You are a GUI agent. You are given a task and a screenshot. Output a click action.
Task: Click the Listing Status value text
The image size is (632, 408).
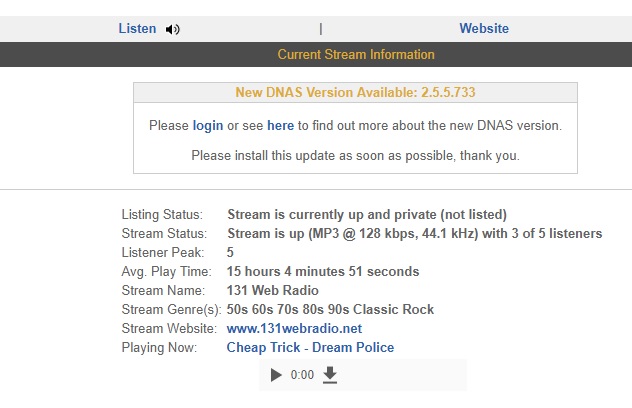click(x=367, y=215)
